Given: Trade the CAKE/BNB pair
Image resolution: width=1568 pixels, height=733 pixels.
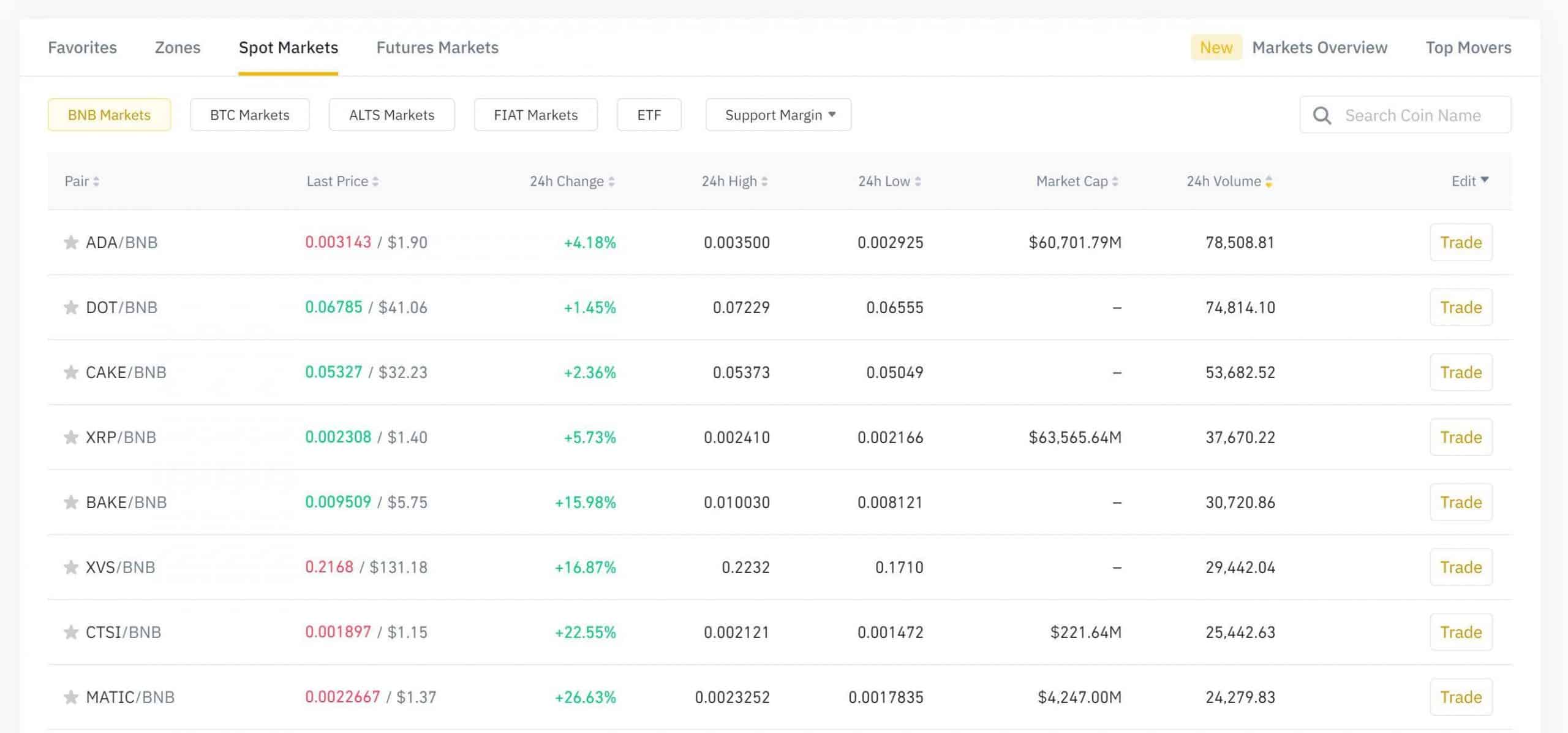Looking at the screenshot, I should click(x=1461, y=372).
